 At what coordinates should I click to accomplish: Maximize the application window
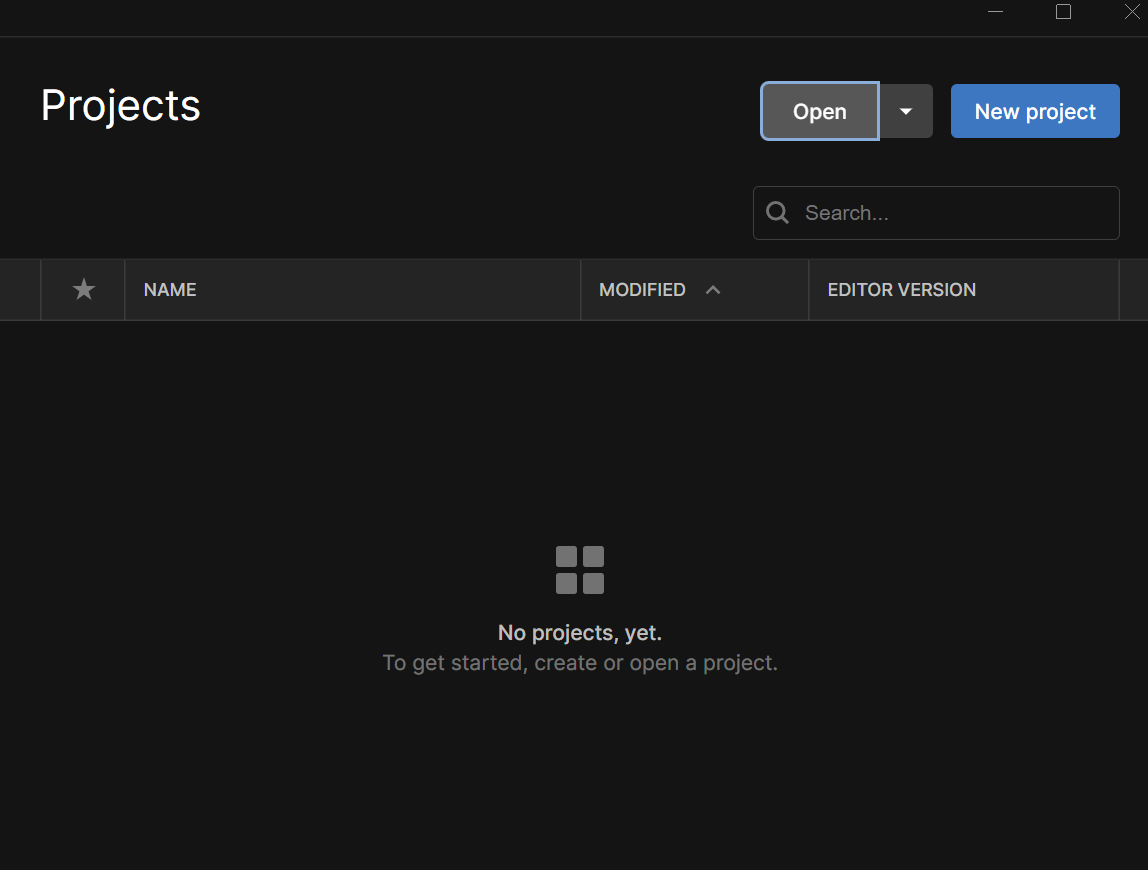[x=1063, y=11]
